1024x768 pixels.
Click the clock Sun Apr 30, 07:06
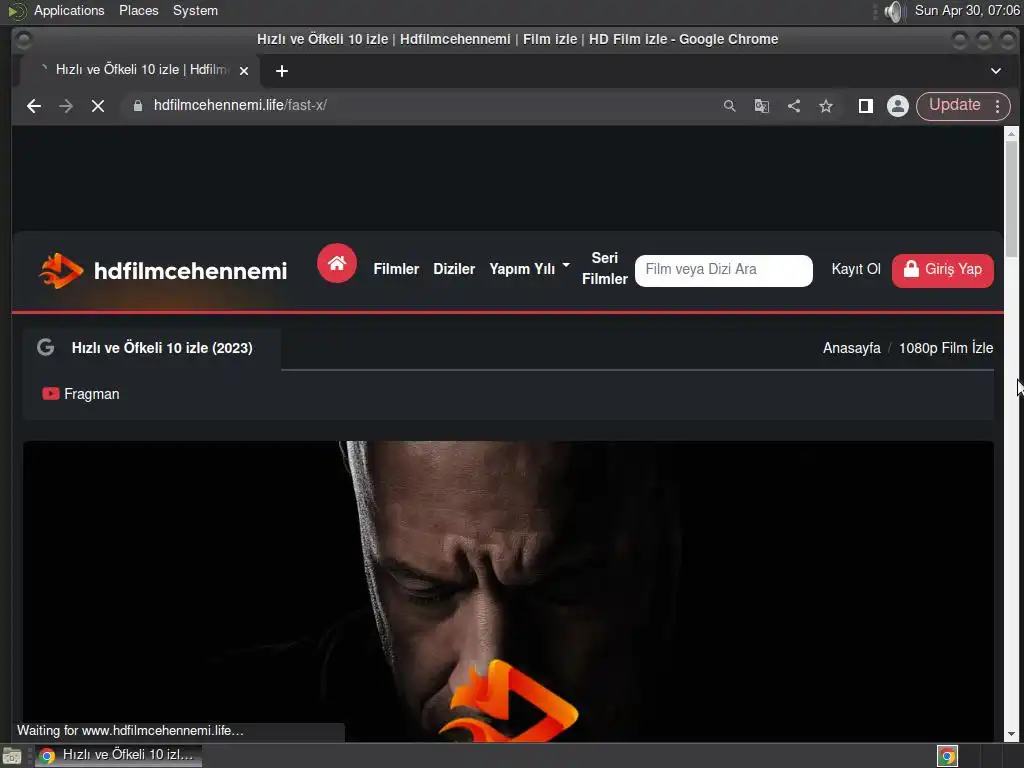(967, 10)
